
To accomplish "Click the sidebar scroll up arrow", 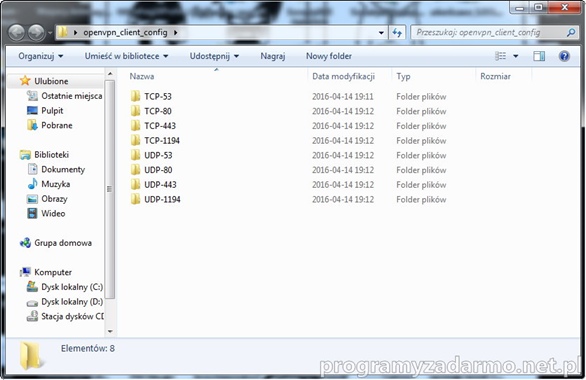I will tap(110, 74).
